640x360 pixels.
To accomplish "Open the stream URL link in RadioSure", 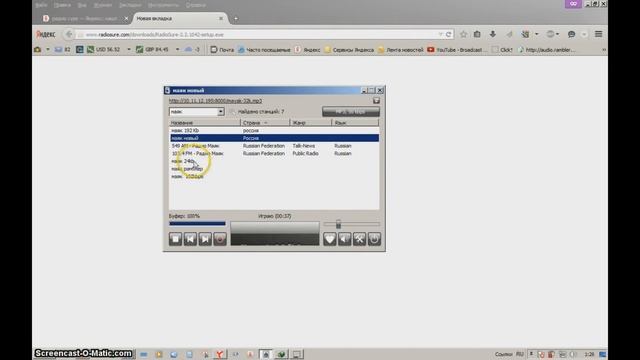I will click(216, 101).
